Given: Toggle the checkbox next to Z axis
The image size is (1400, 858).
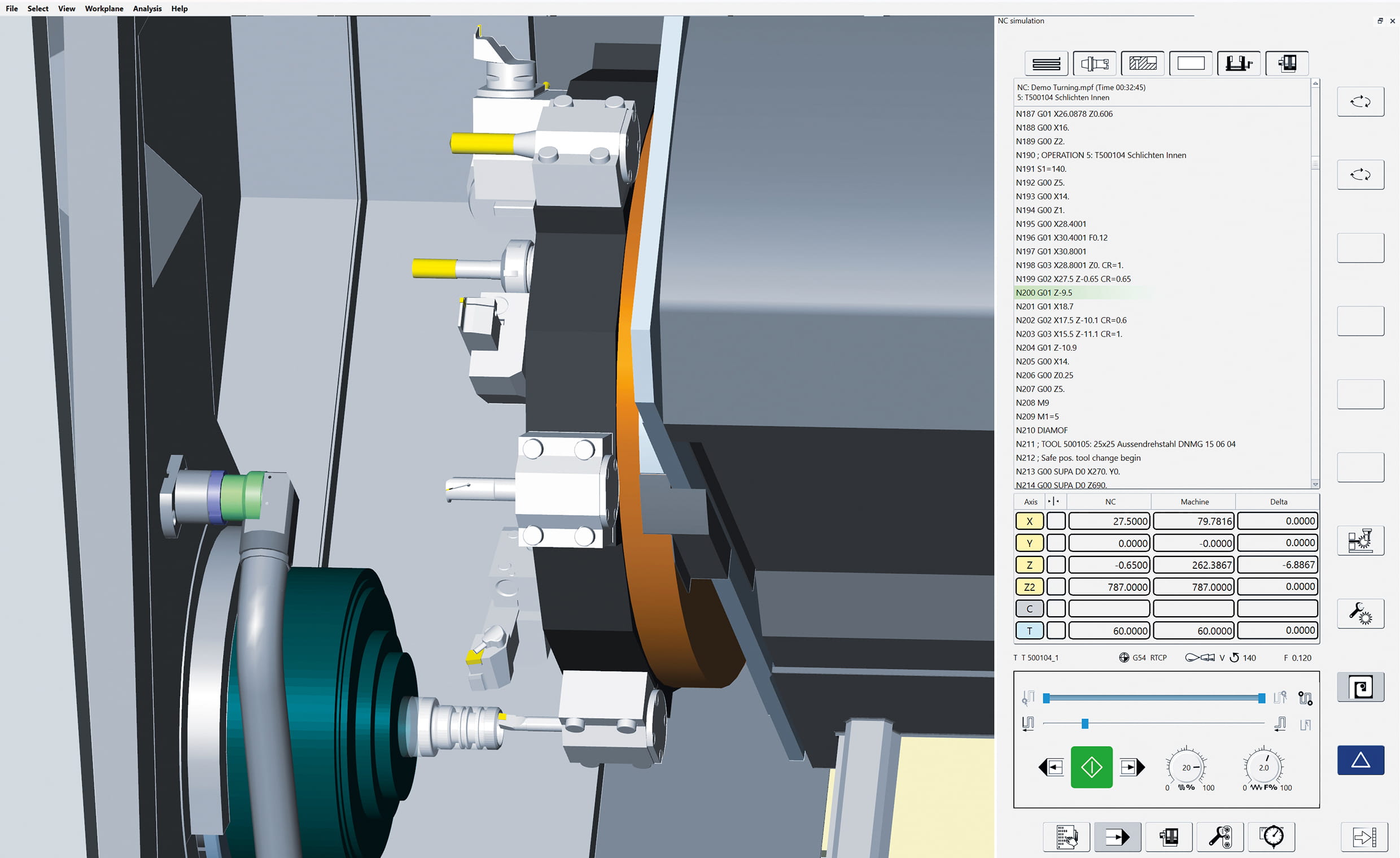Looking at the screenshot, I should [x=1056, y=565].
